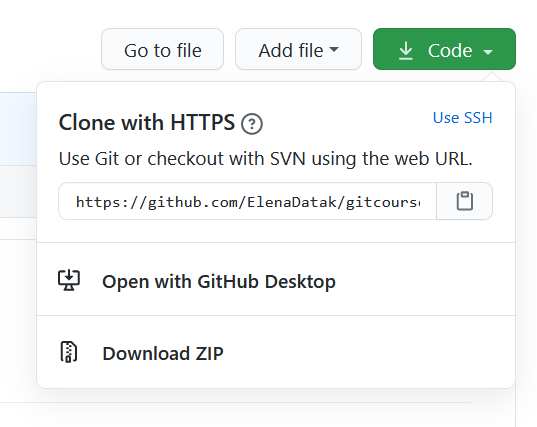Switch to Use SSH link
537x427 pixels.
tap(463, 118)
